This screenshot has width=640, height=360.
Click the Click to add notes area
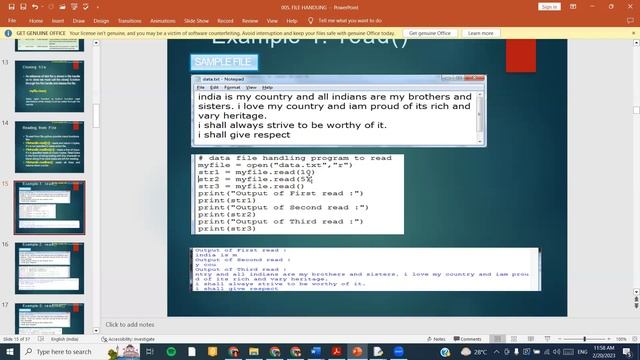coord(130,324)
